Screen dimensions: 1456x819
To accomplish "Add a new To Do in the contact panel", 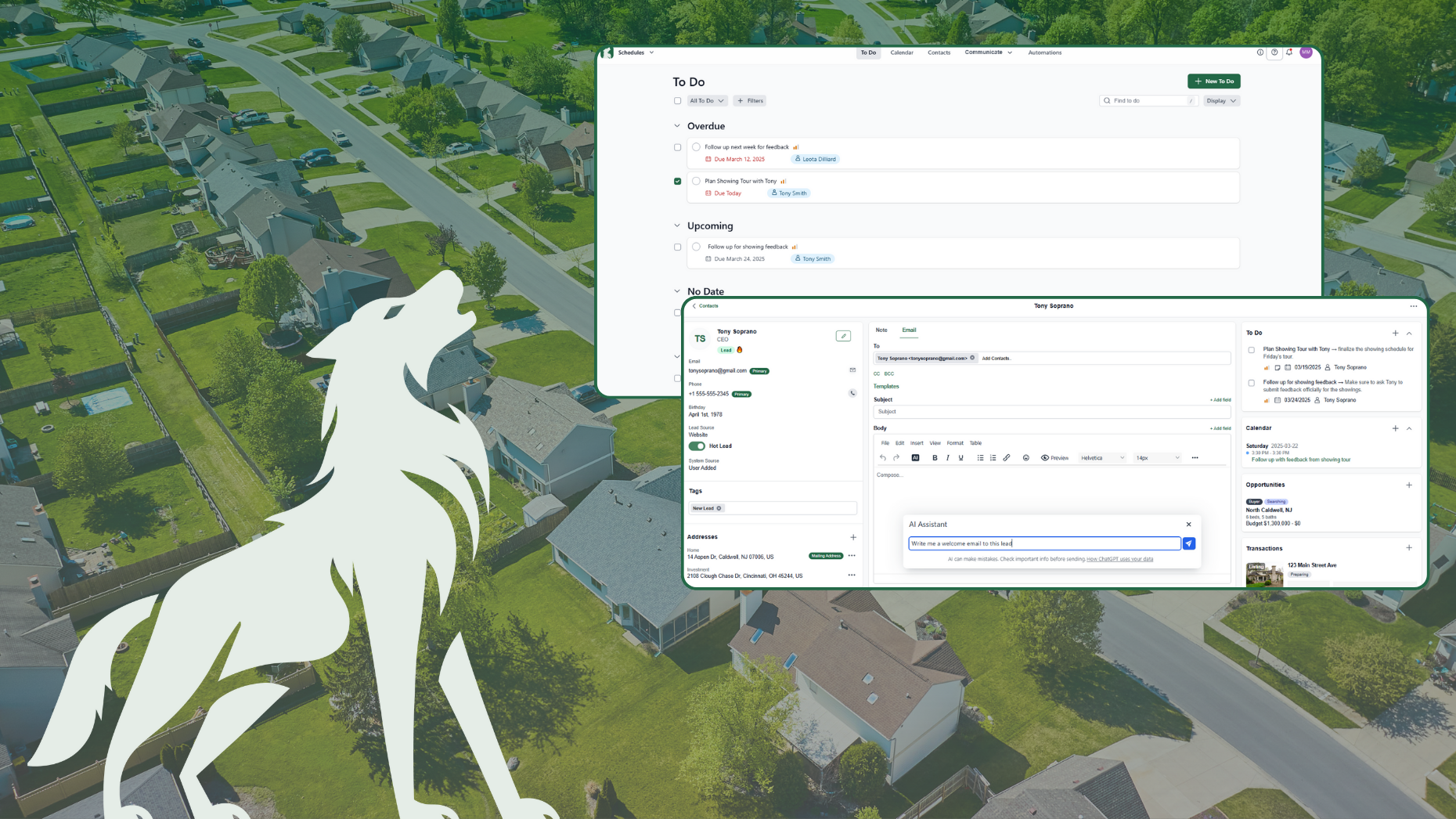I will pos(1395,333).
